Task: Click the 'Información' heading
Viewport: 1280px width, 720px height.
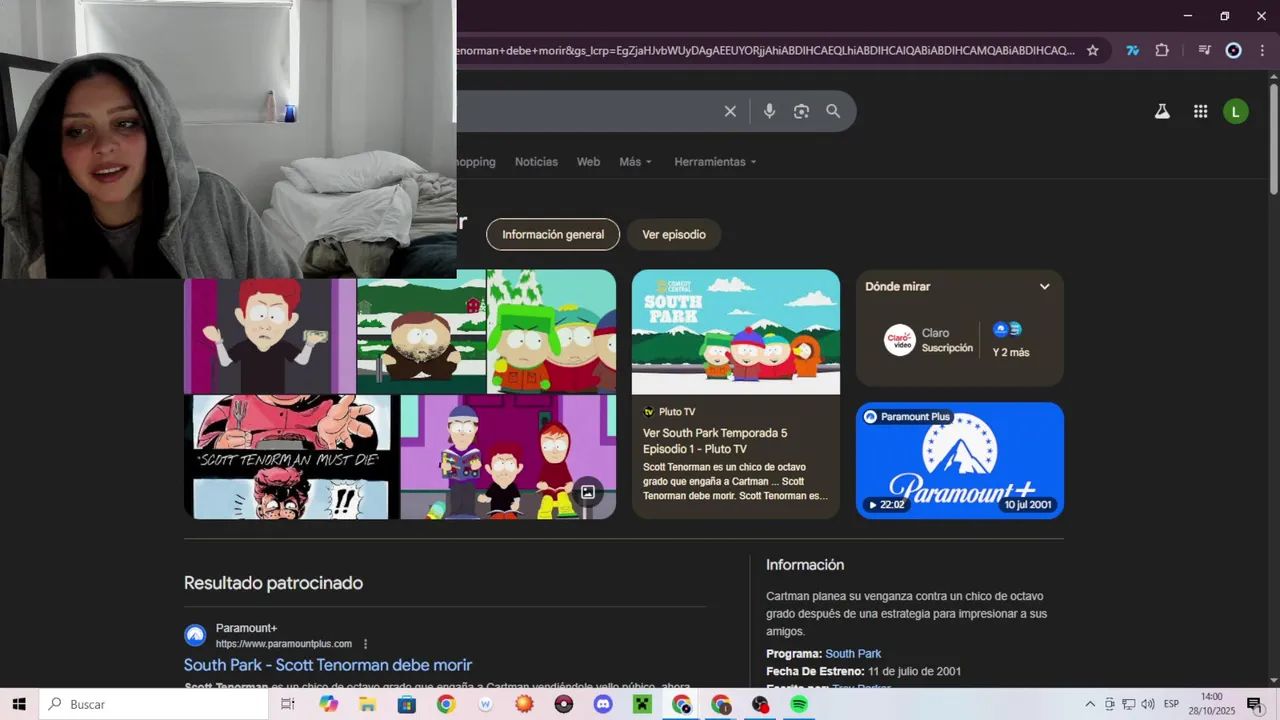Action: pos(805,565)
